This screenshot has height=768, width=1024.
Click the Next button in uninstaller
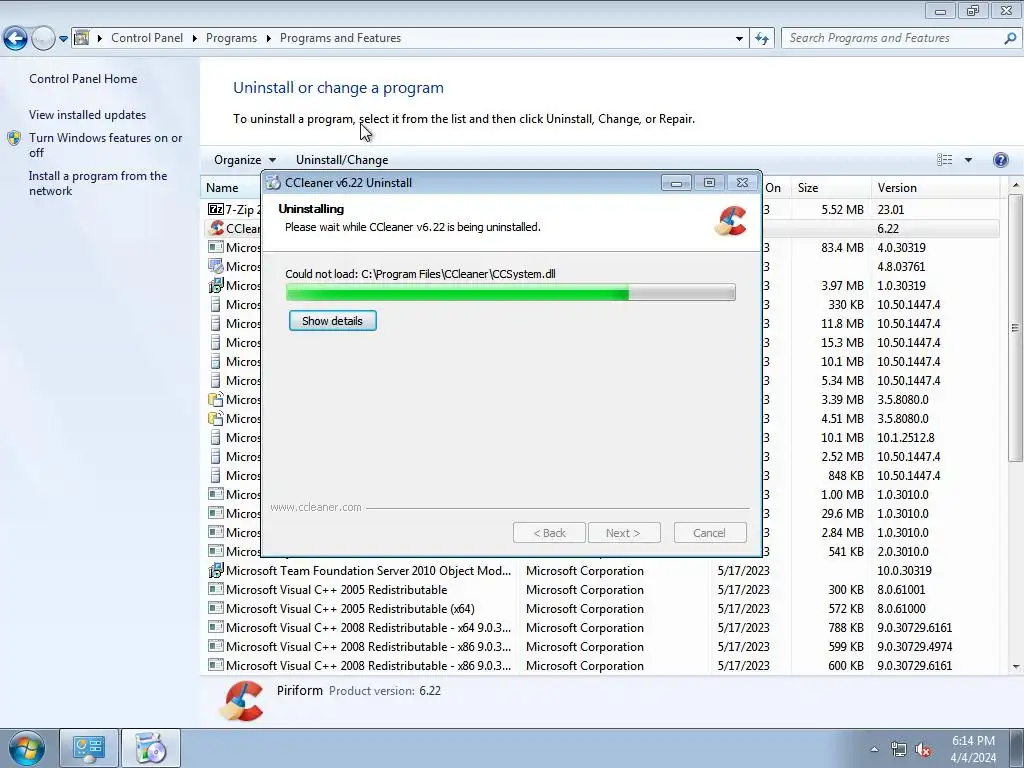click(x=624, y=533)
